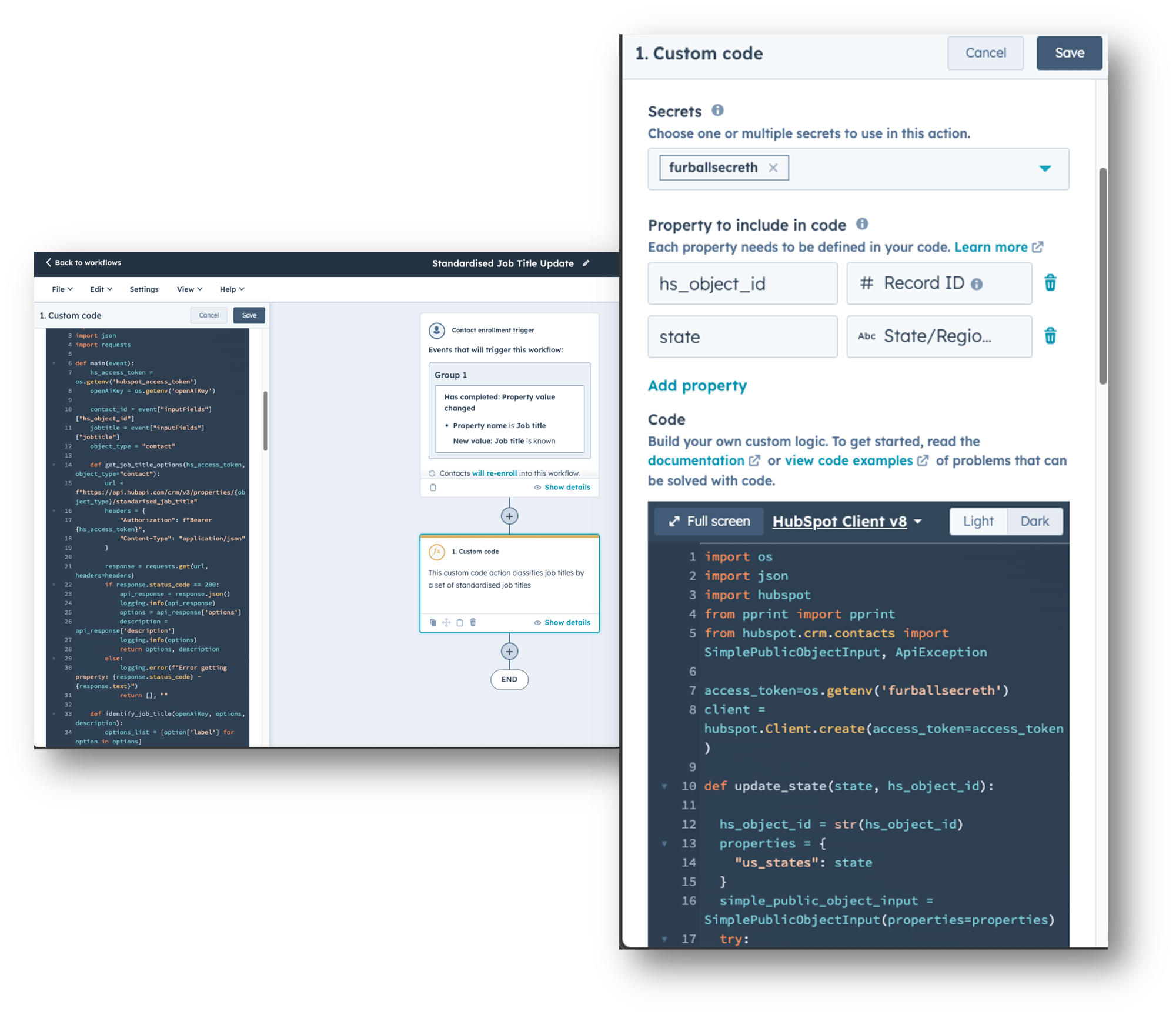Collapse code fold at line 10
The height and width of the screenshot is (1018, 1176).
[x=664, y=786]
